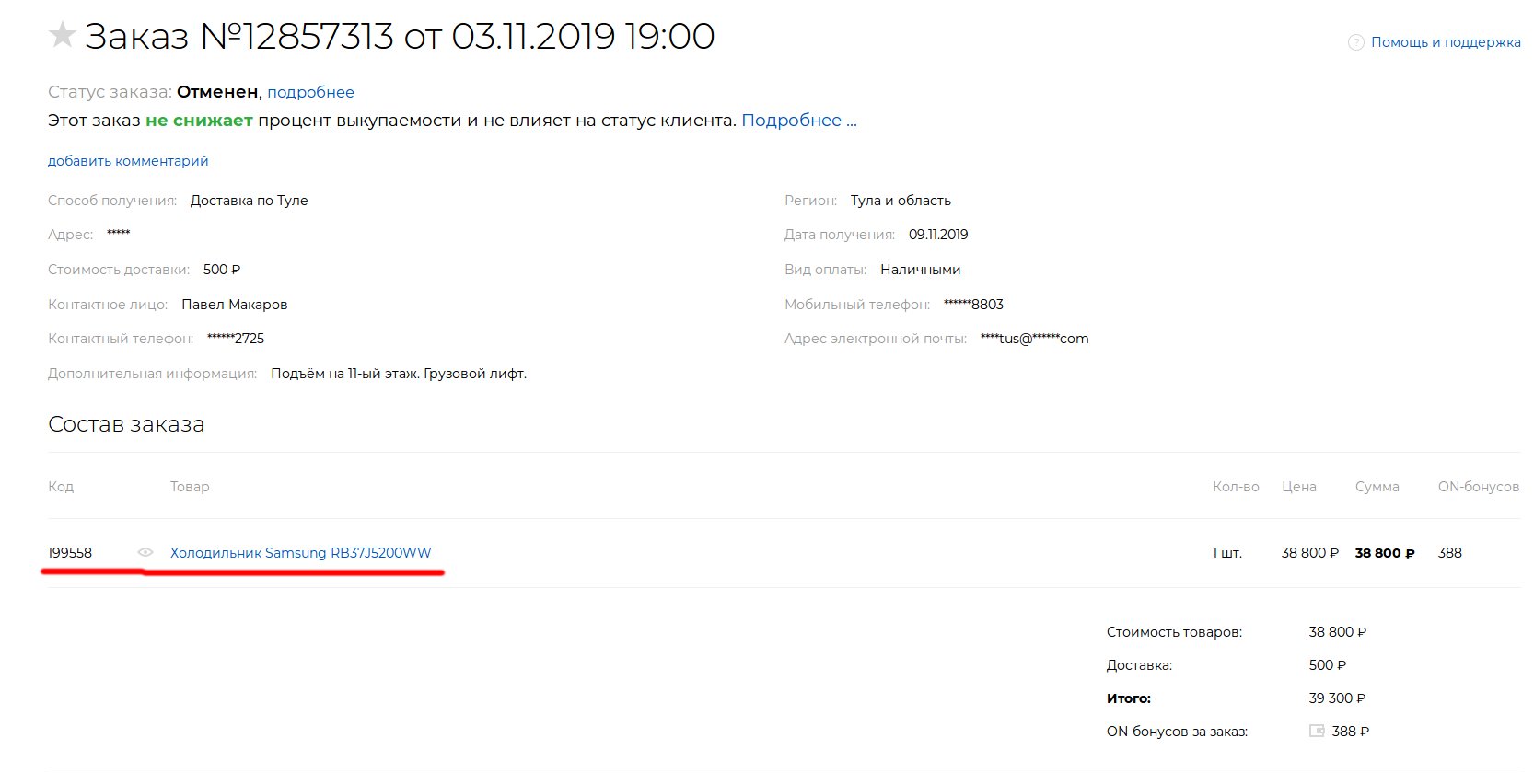Viewport: 1534px width, 784px height.
Task: Click green text не снижает
Action: pos(199,121)
